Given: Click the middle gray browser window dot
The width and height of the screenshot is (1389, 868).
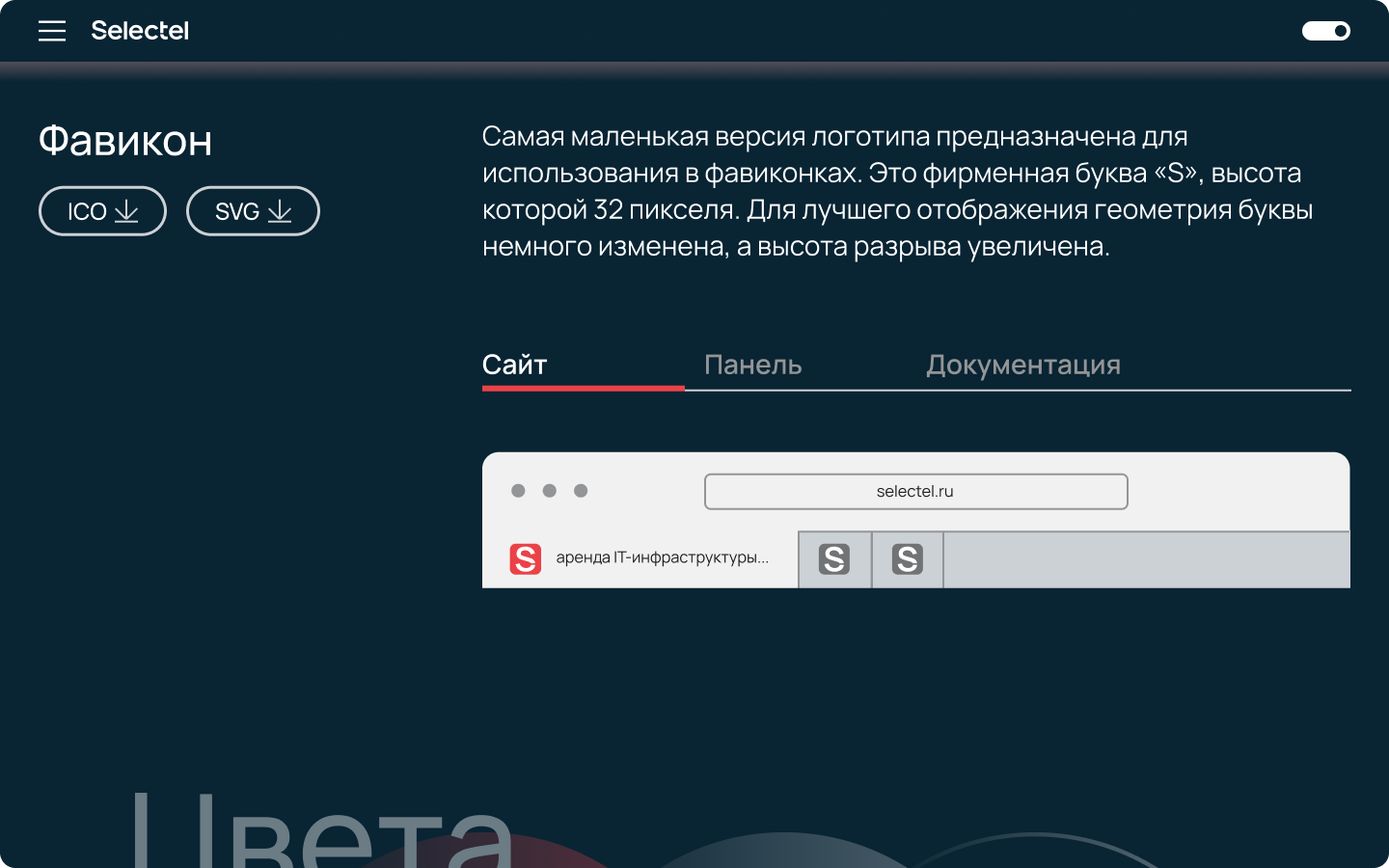Looking at the screenshot, I should [x=550, y=491].
